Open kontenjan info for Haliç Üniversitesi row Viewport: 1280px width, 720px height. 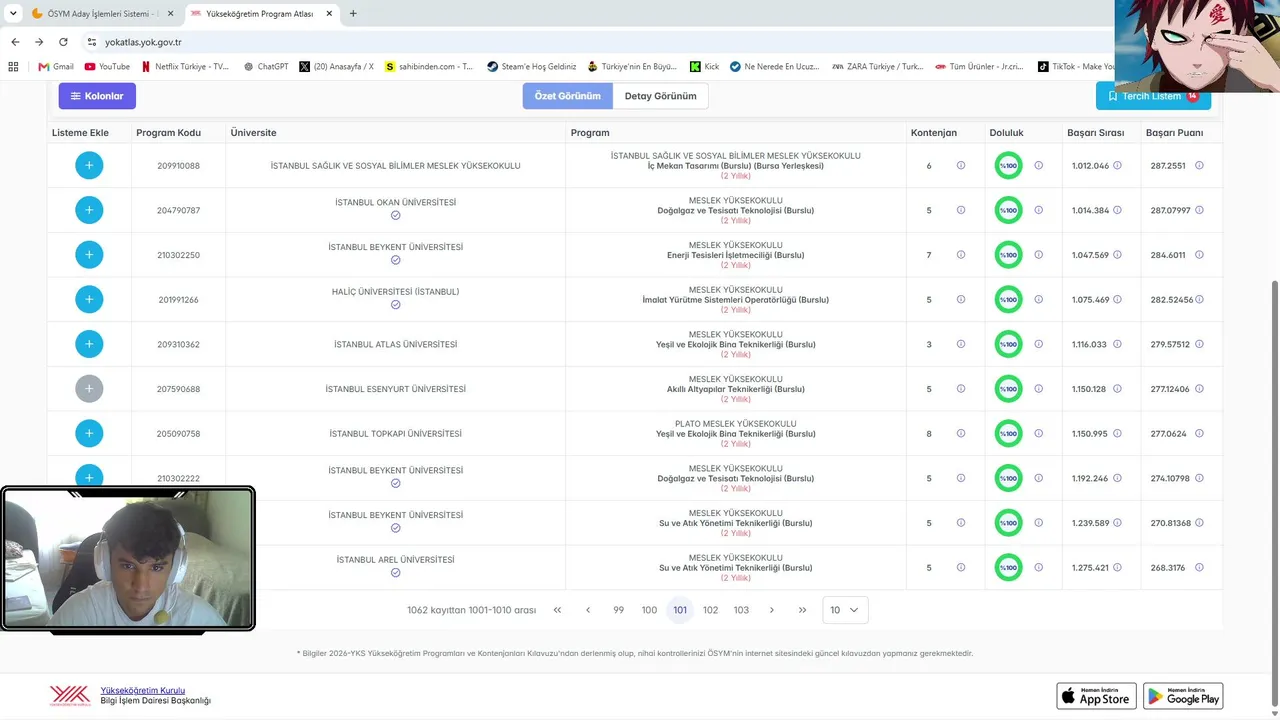961,299
